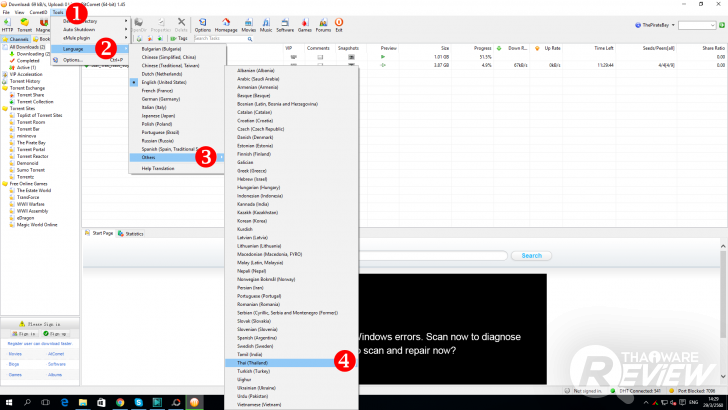Click the Delete toolbar icon
This screenshot has height=410, width=728.
tap(181, 25)
